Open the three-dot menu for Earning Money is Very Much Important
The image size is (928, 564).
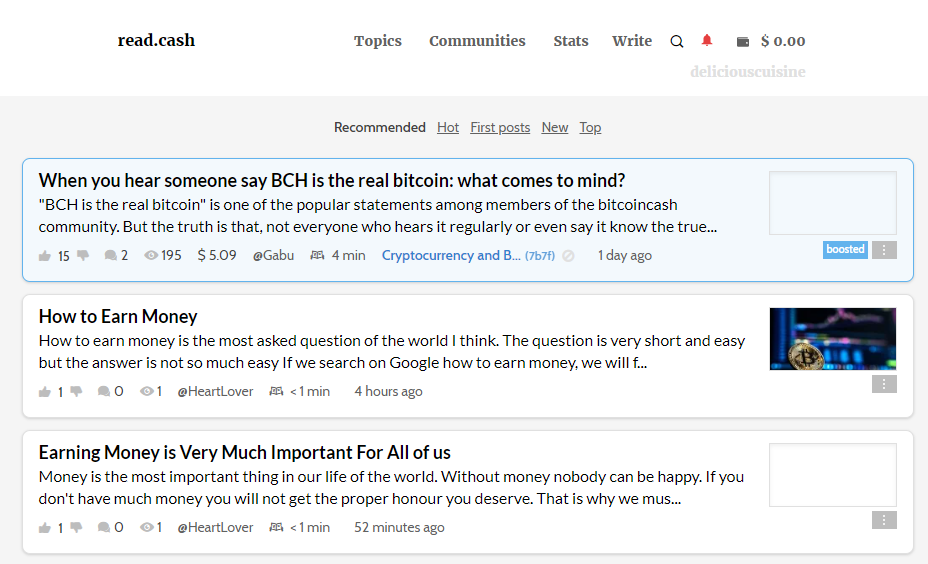pyautogui.click(x=884, y=520)
